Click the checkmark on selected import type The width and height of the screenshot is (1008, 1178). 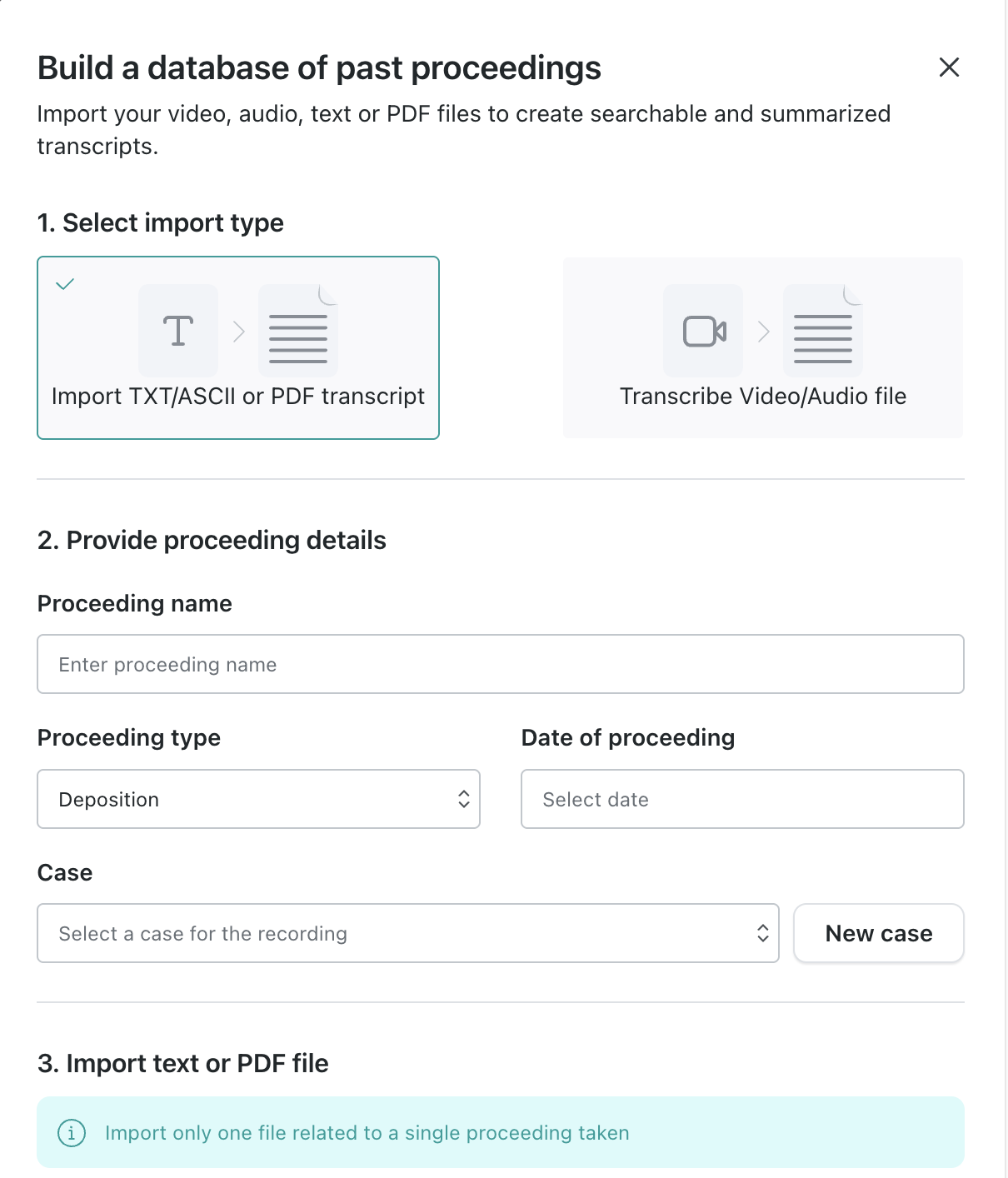point(65,284)
